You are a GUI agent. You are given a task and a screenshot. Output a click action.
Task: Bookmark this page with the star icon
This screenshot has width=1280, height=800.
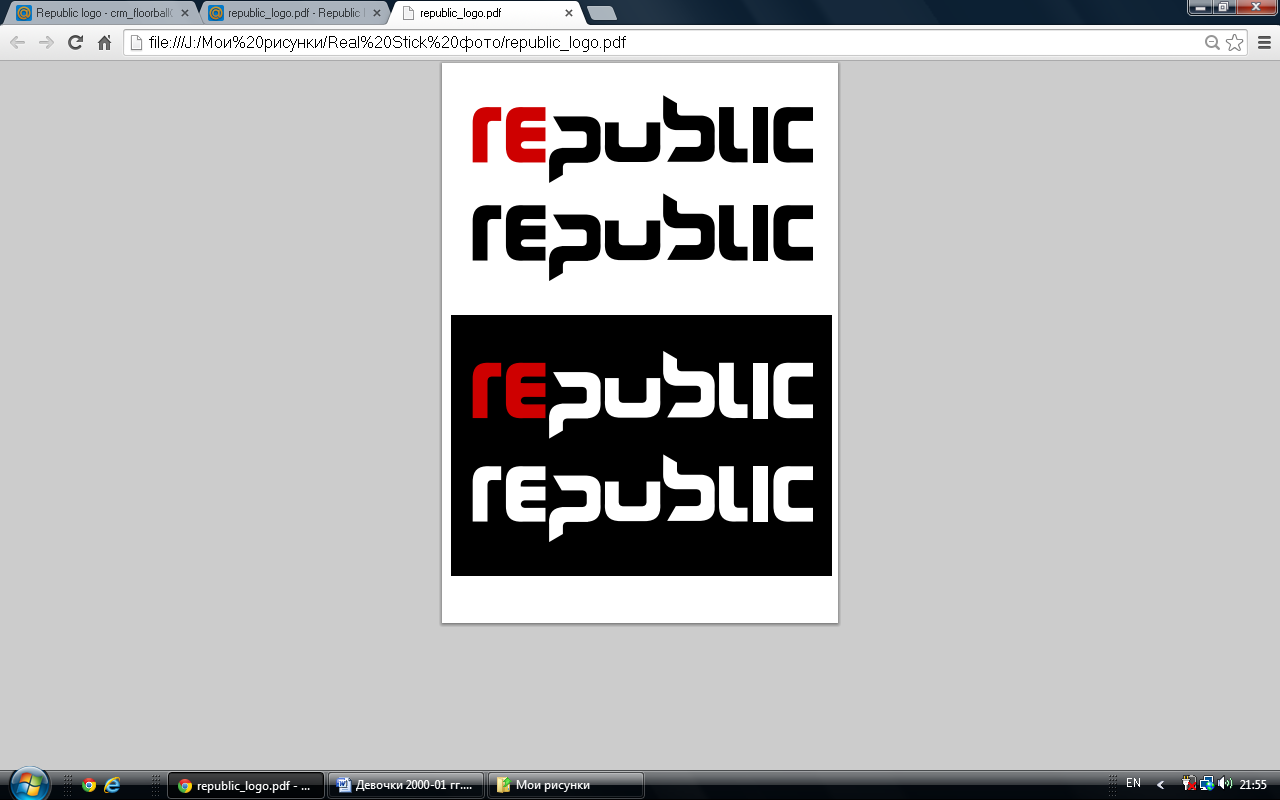[1235, 42]
